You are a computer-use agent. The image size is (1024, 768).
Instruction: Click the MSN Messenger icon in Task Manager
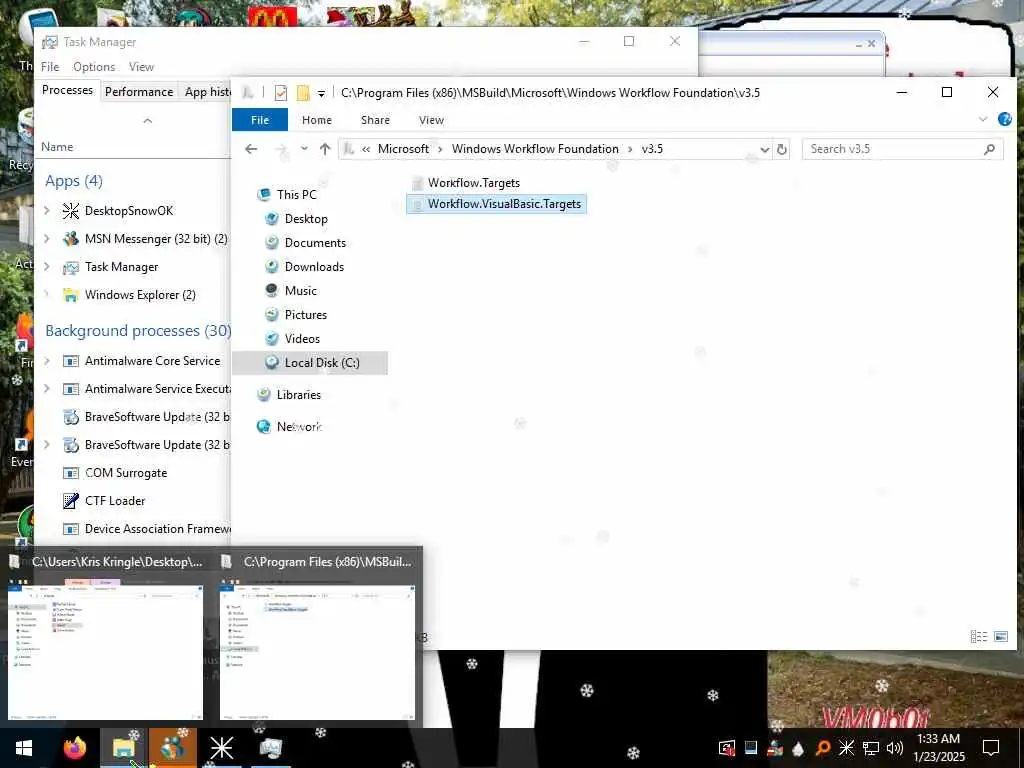[x=71, y=238]
